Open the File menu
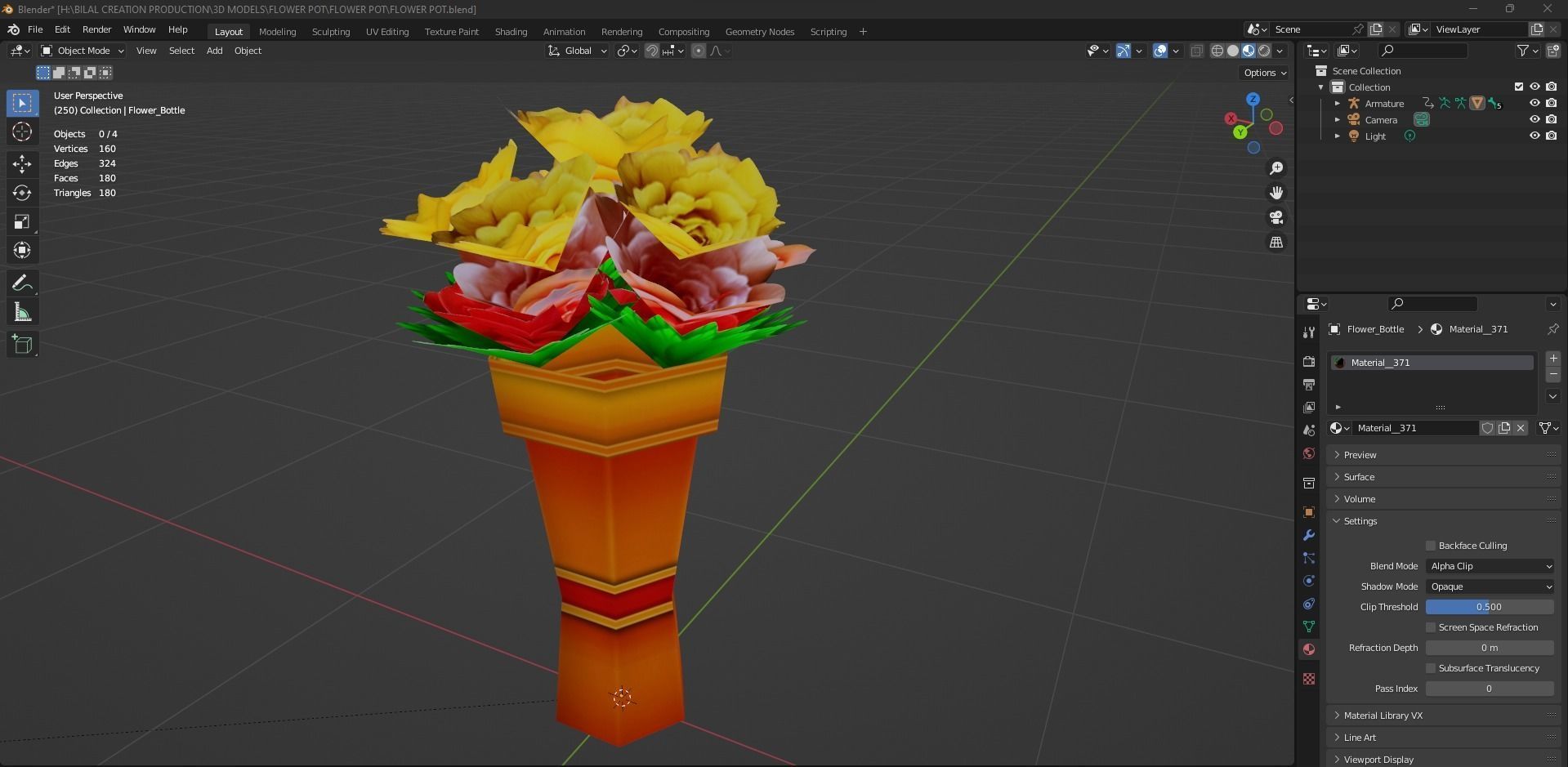The width and height of the screenshot is (1568, 767). [x=35, y=29]
